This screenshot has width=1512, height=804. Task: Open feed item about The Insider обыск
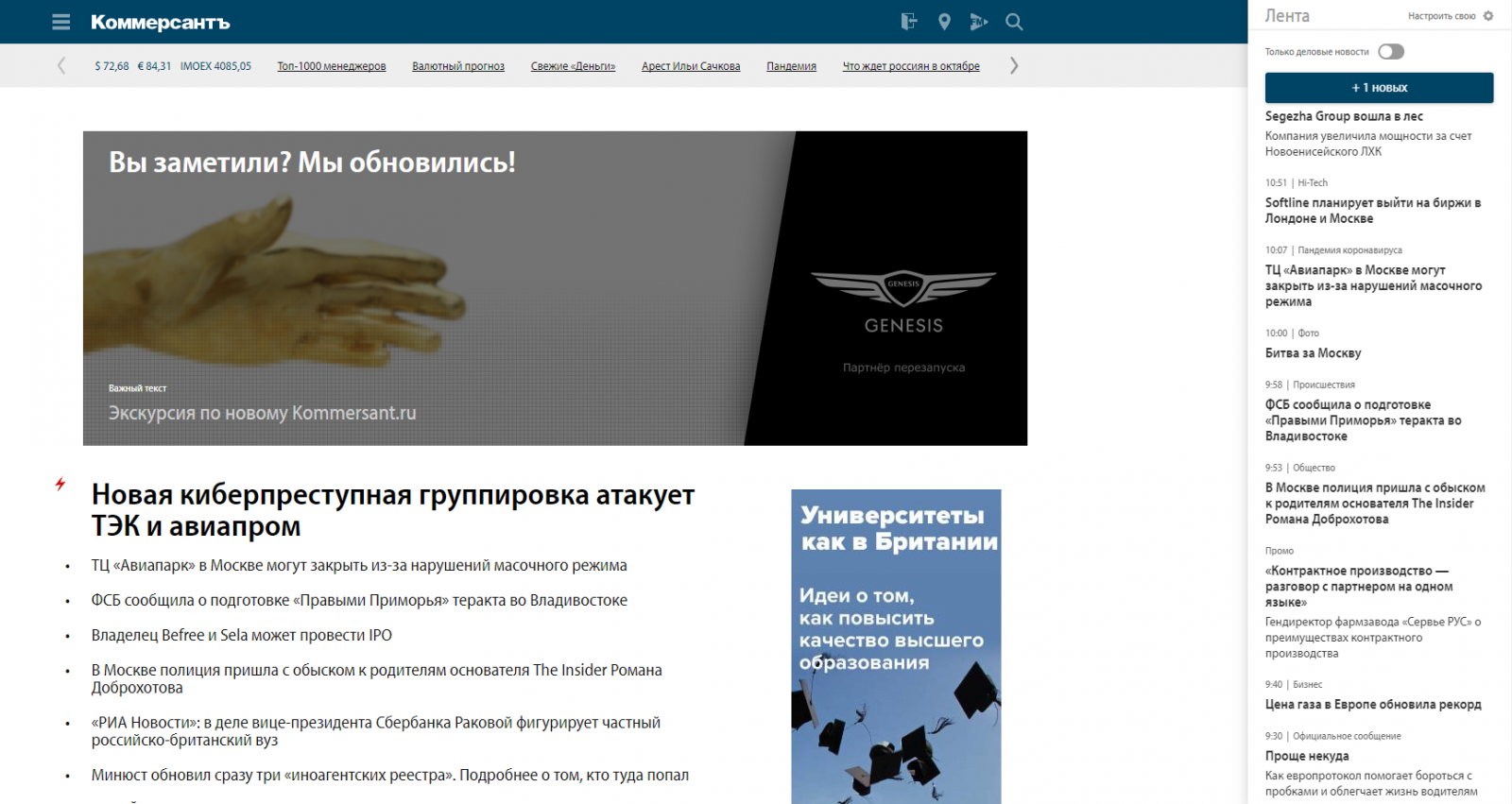pyautogui.click(x=1375, y=504)
